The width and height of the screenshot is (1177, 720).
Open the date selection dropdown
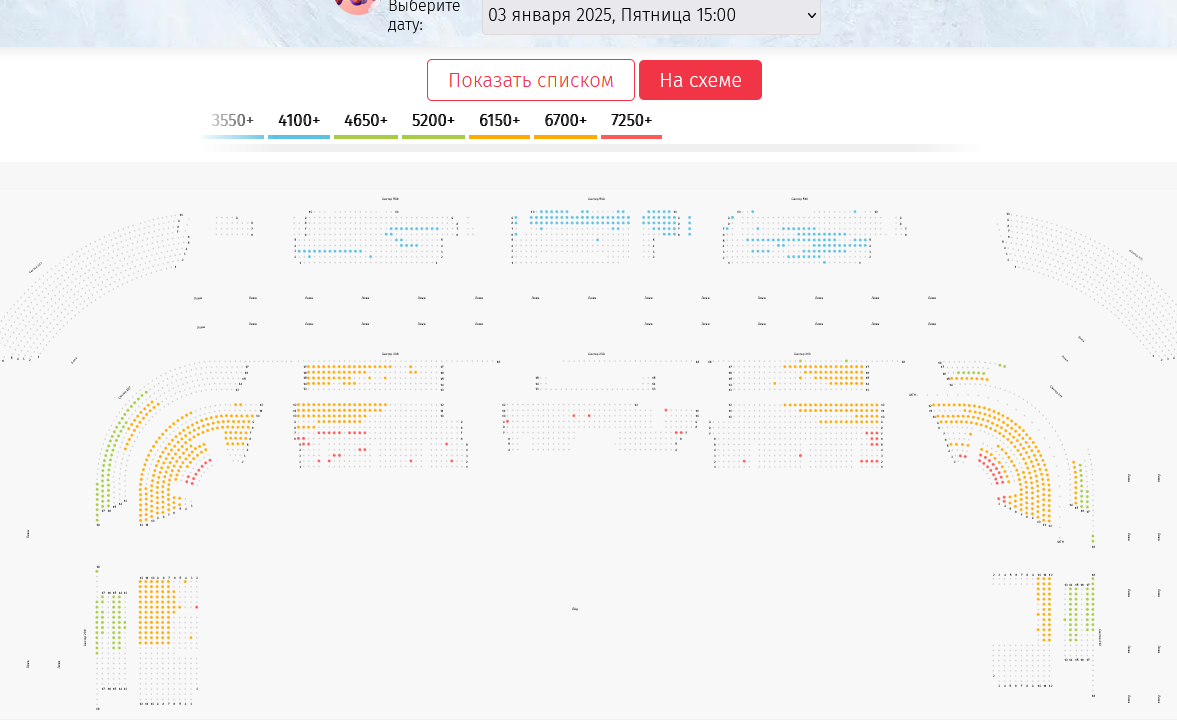coord(640,16)
